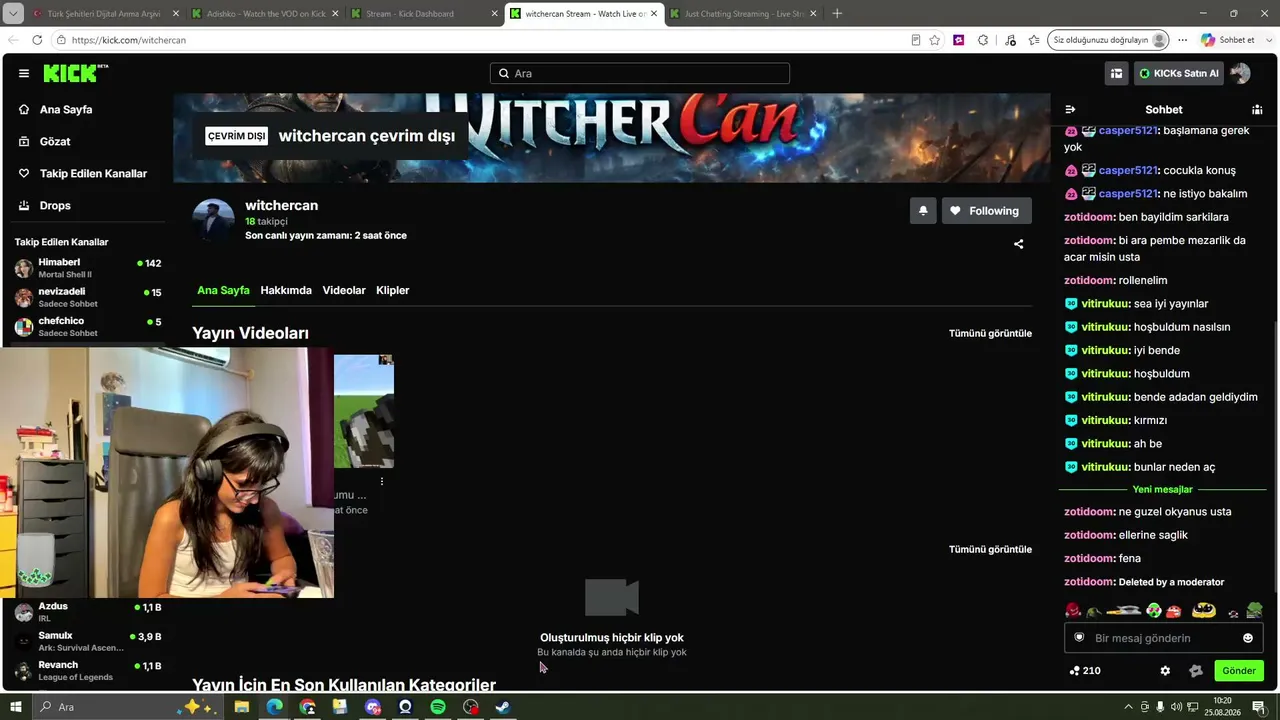
Task: Click the Gönder send button
Action: (x=1239, y=671)
